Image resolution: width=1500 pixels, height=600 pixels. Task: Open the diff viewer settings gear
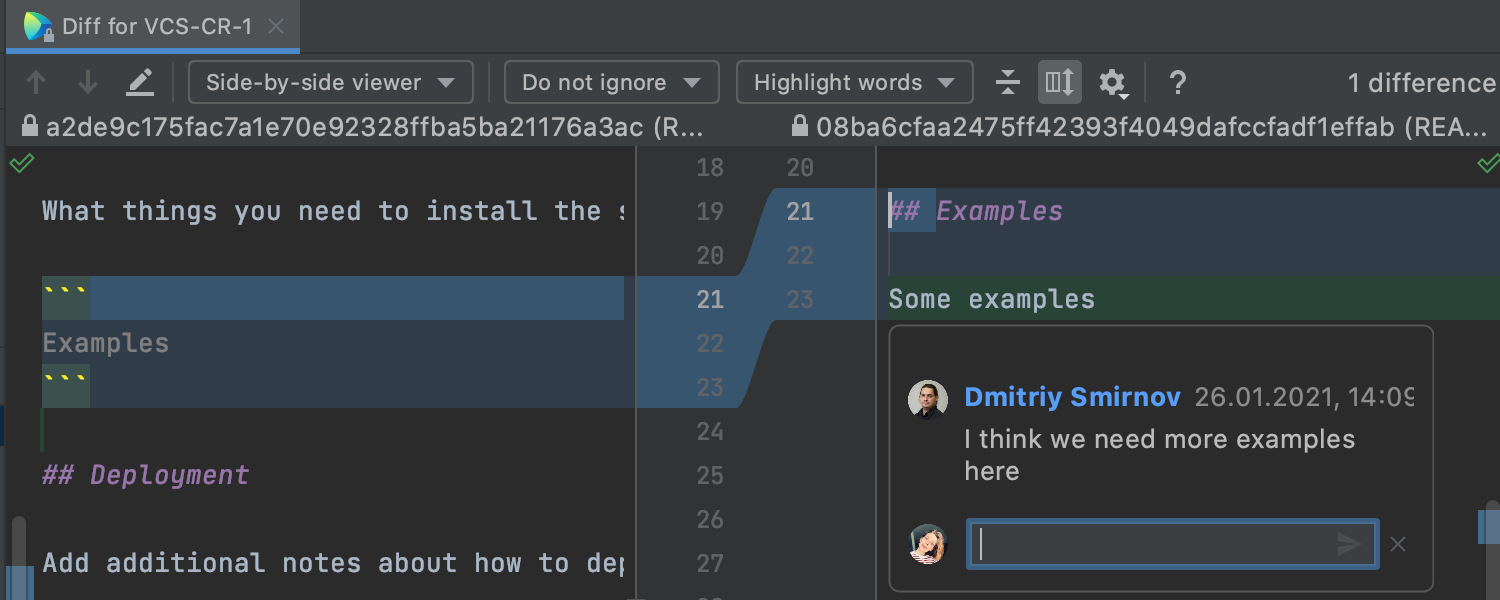click(1113, 82)
